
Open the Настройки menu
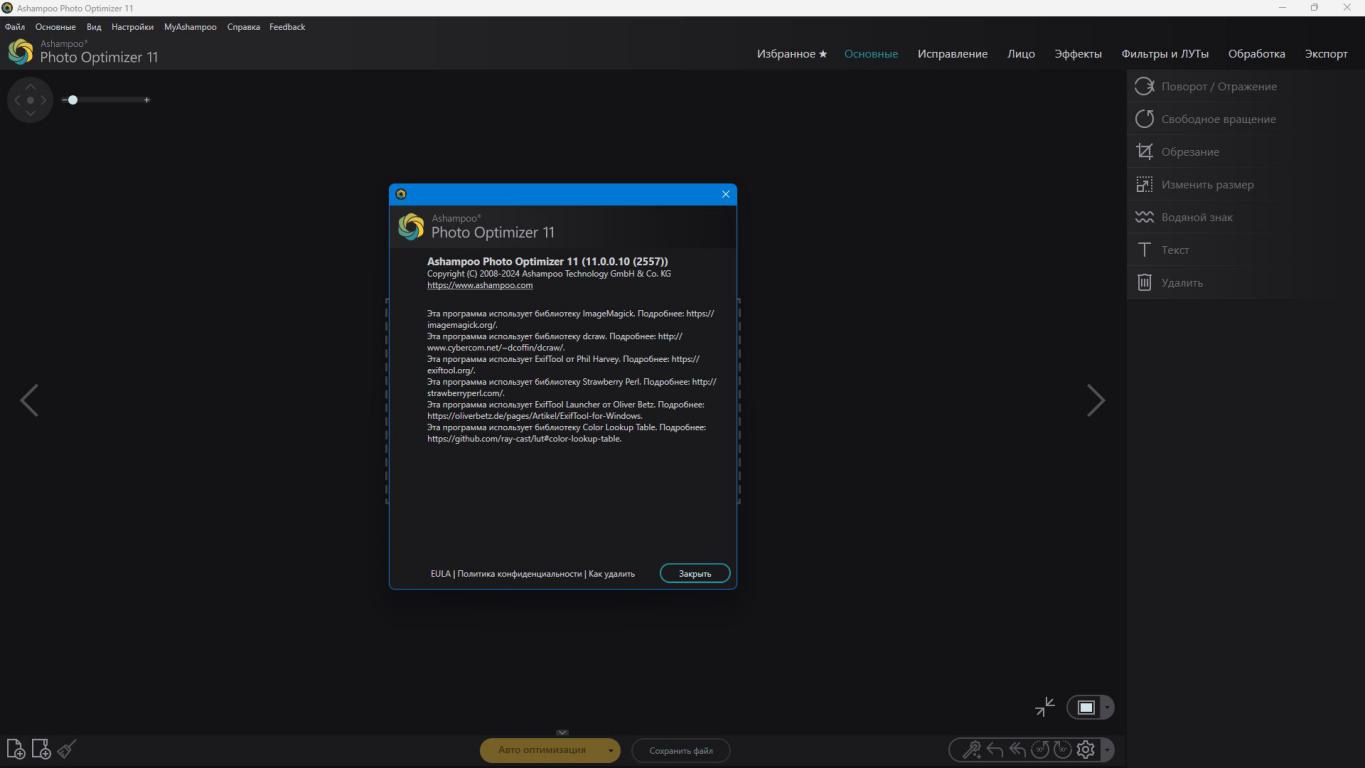132,27
